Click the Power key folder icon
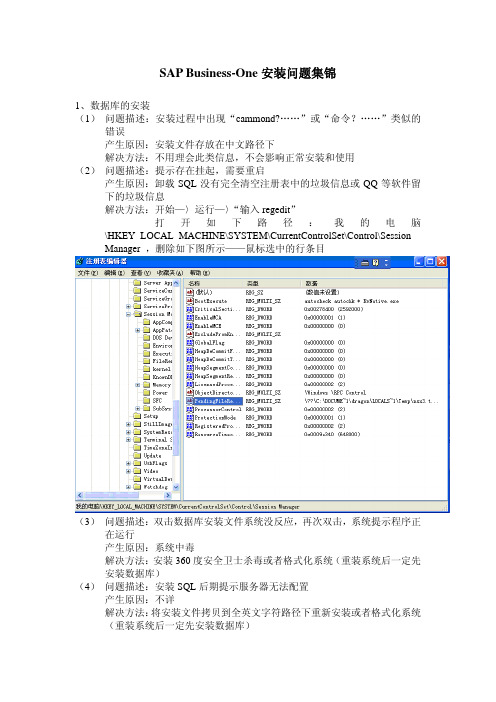Screen dimensions: 496x702 coord(146,393)
